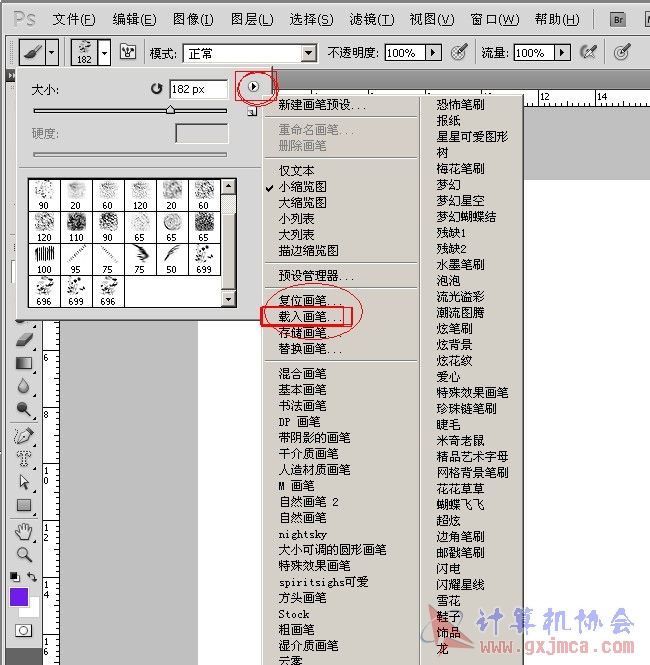Select the Blur (water drop) tool
The width and height of the screenshot is (650, 665).
pyautogui.click(x=24, y=386)
